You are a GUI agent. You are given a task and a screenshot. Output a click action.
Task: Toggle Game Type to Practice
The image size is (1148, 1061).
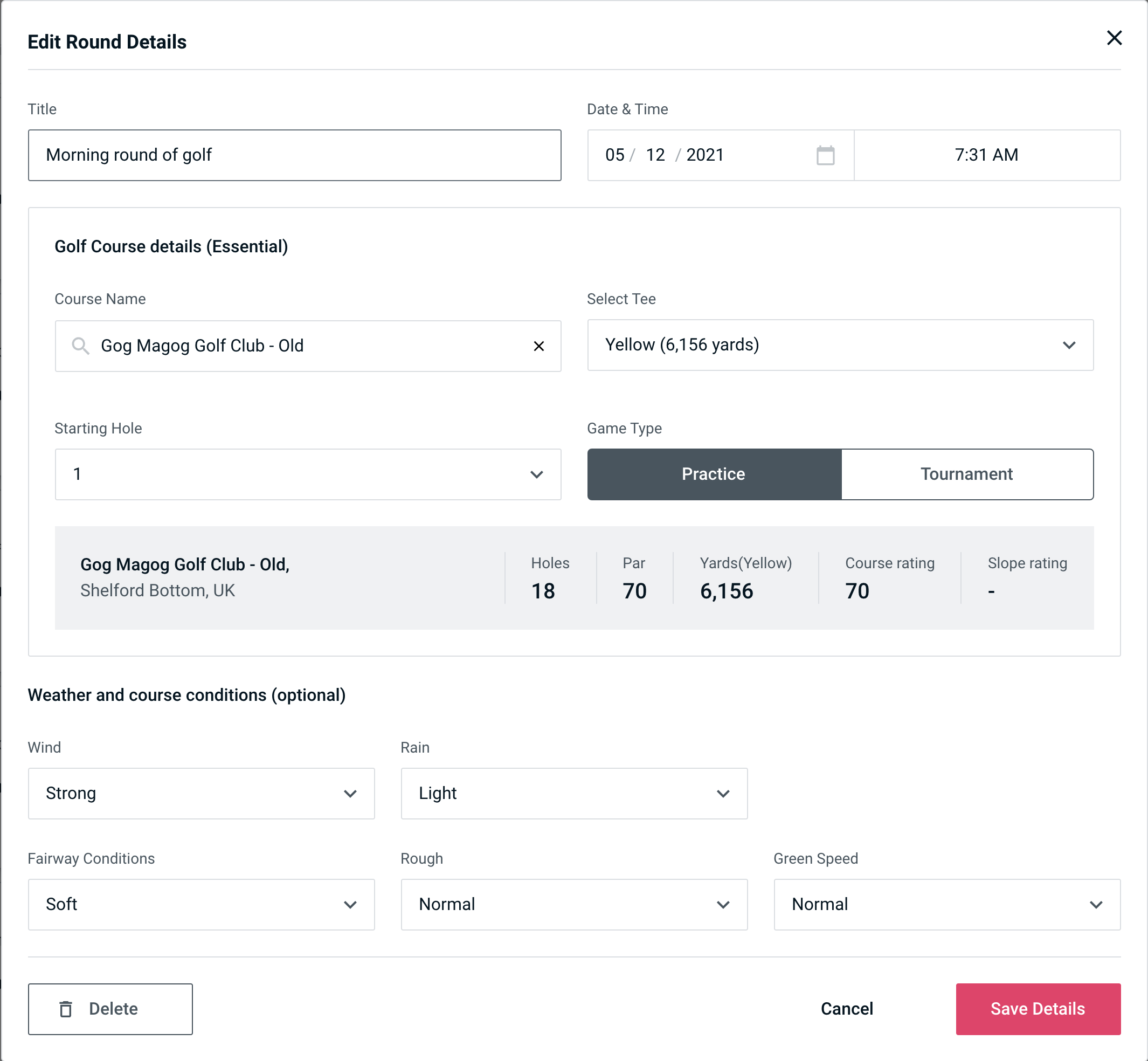point(714,474)
